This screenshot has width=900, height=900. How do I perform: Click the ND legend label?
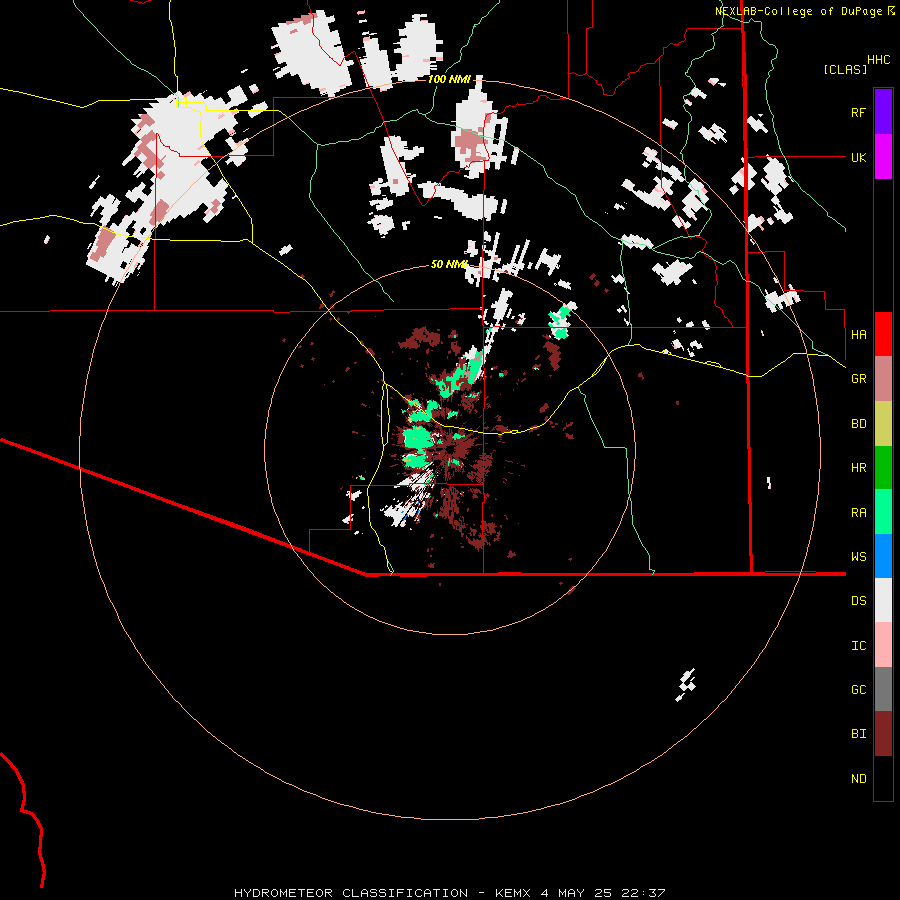tap(858, 779)
